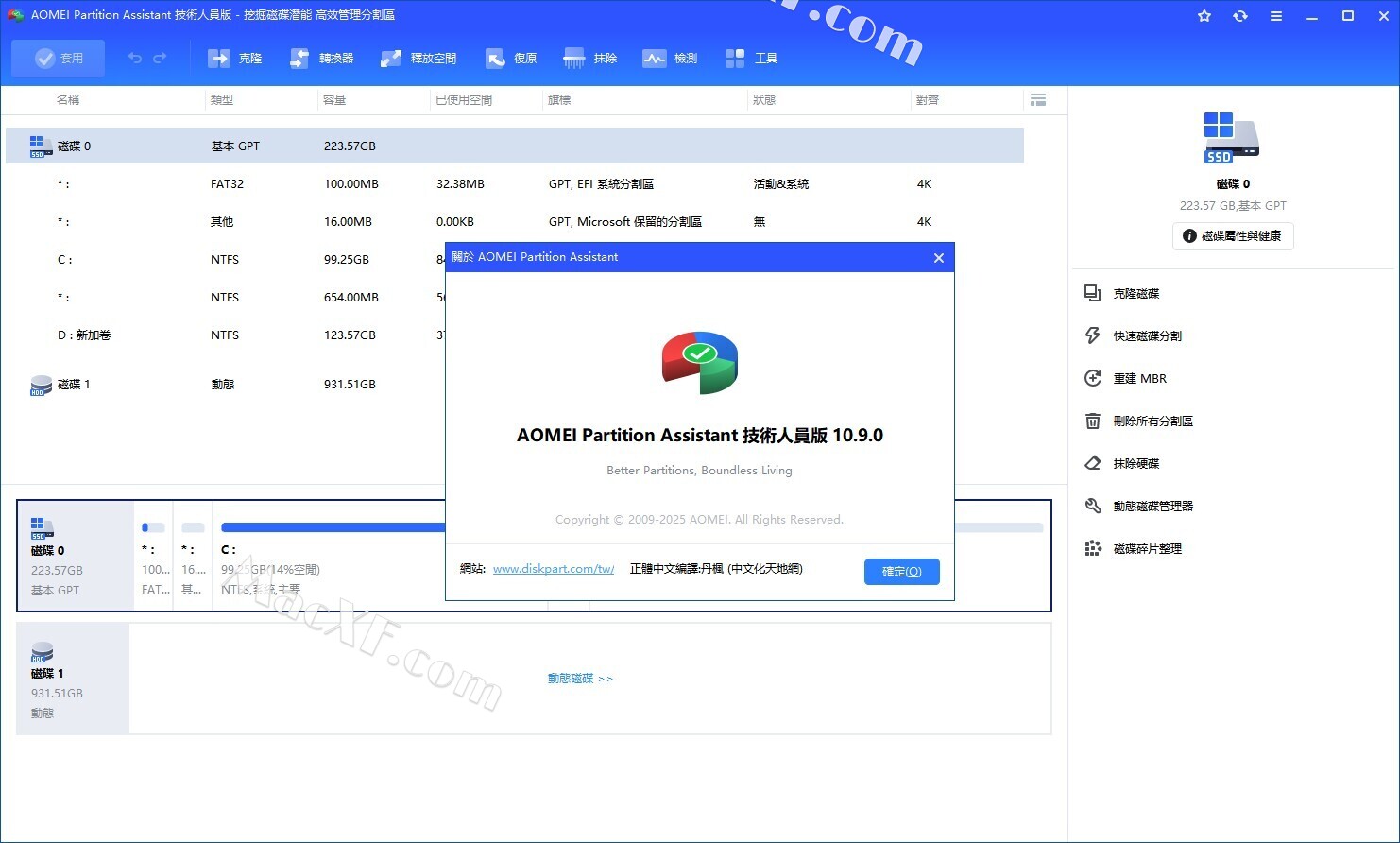Open the 工具 (Tools) toolbar menu
This screenshot has height=843, width=1400.
point(752,59)
